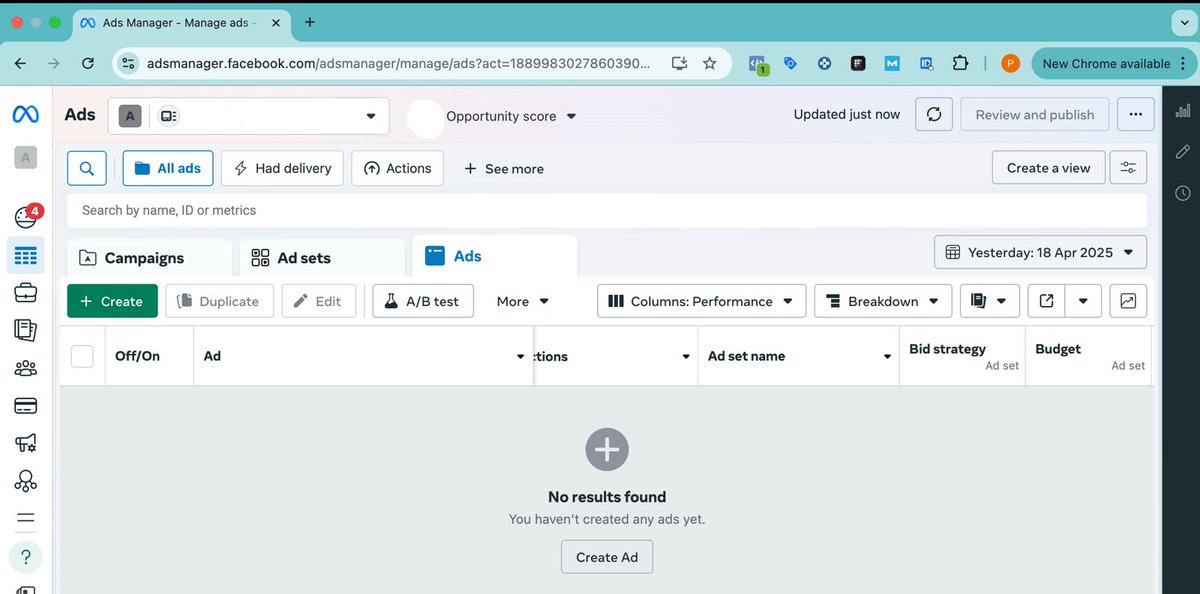Go back with browser back arrow

(x=20, y=63)
